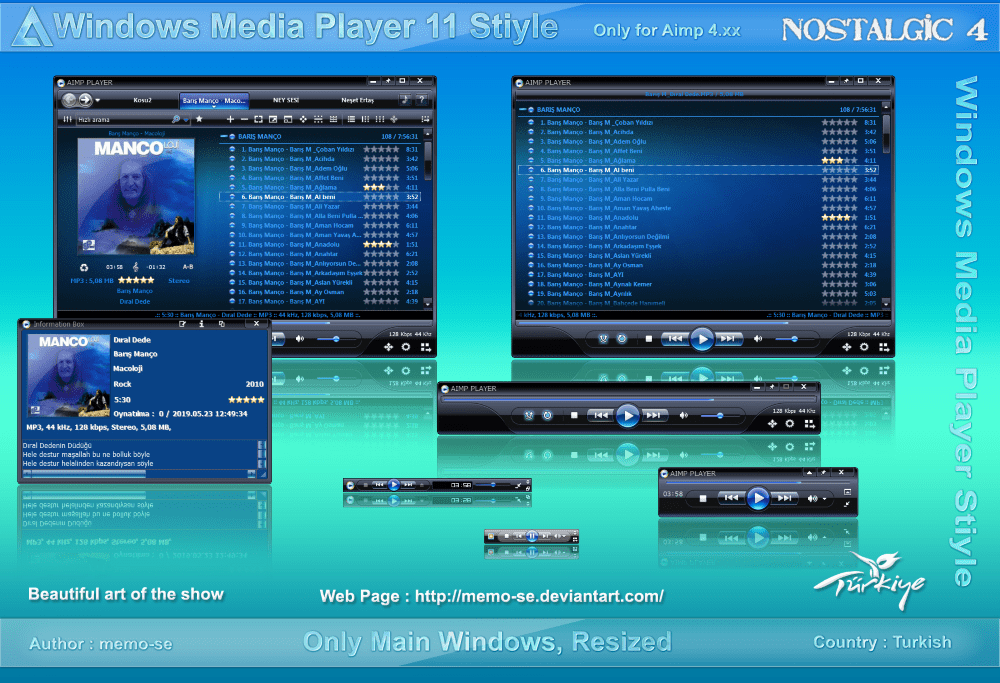Viewport: 1000px width, 683px height.
Task: Go back with the left arrow navigation icon
Action: (69, 99)
